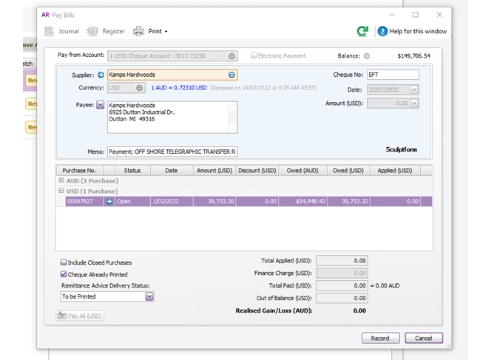Image resolution: width=480 pixels, height=360 pixels.
Task: Select purchase number 00007927
Action: pyautogui.click(x=84, y=201)
